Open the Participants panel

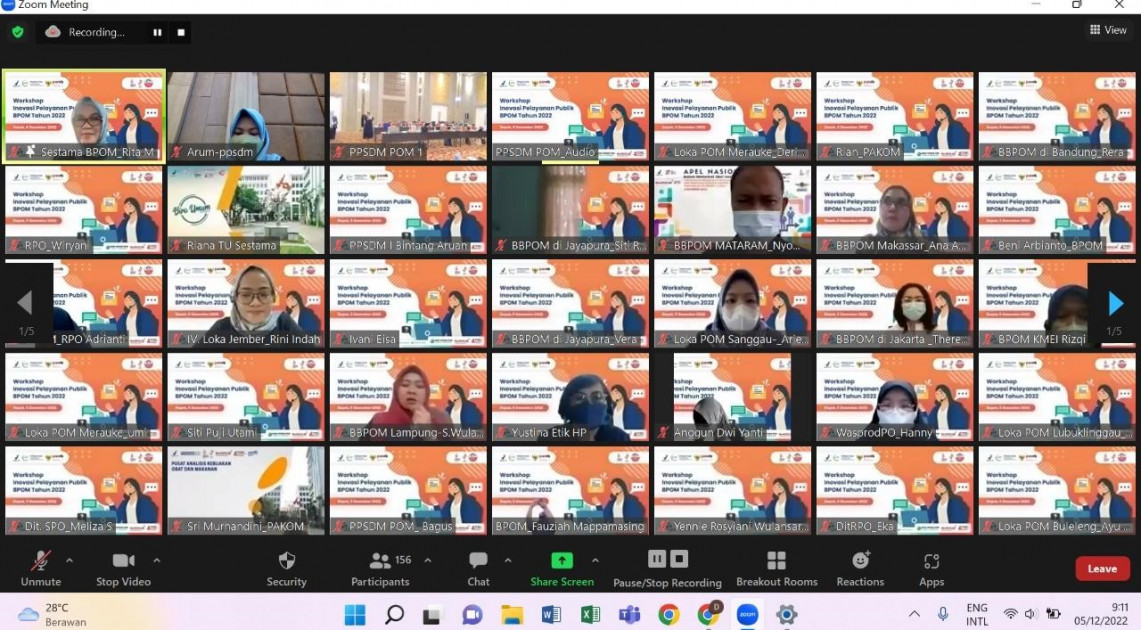click(380, 561)
